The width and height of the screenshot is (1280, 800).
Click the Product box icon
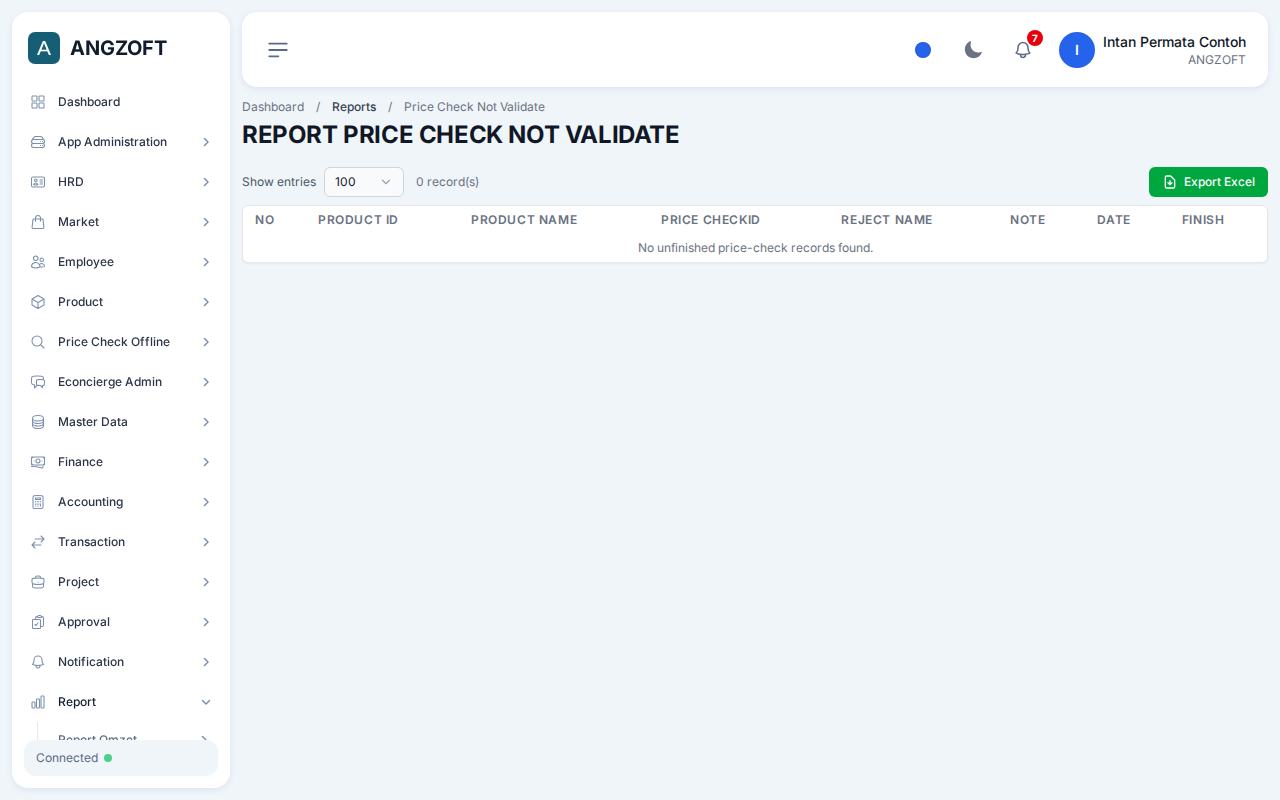(38, 302)
